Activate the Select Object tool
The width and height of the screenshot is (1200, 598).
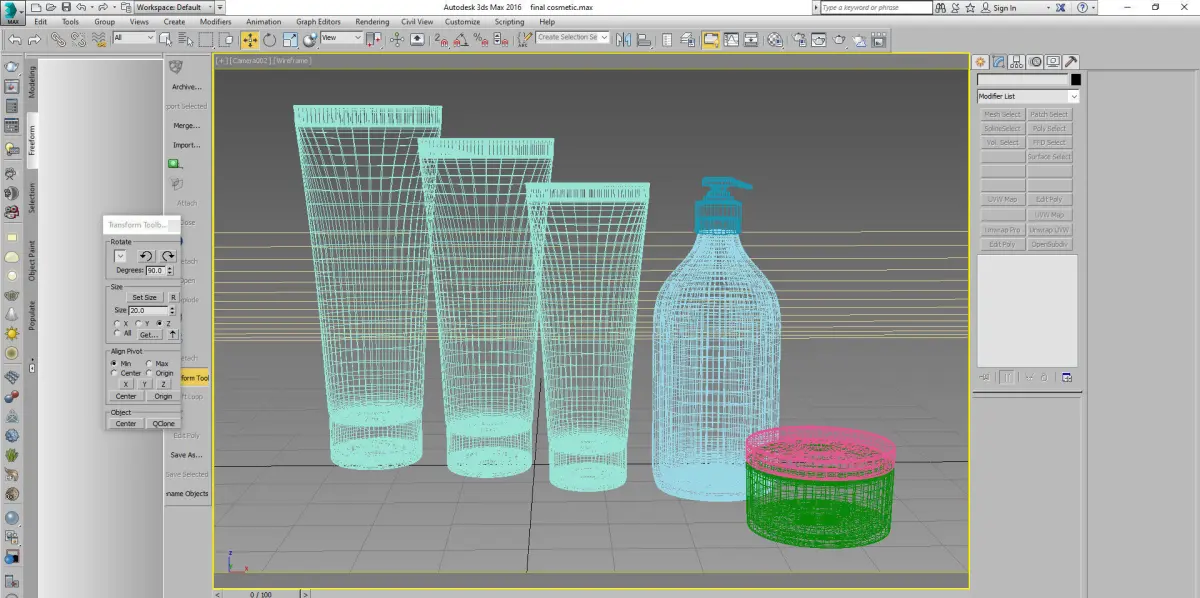165,40
